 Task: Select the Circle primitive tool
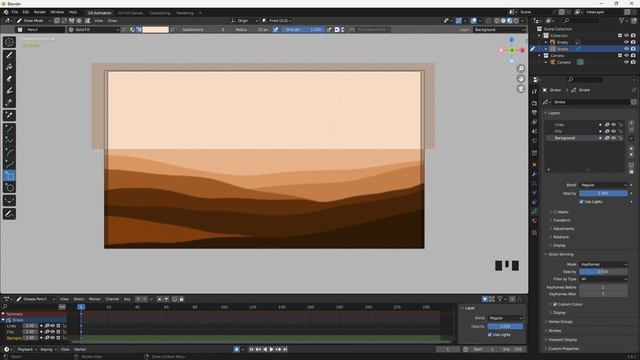click(x=9, y=188)
